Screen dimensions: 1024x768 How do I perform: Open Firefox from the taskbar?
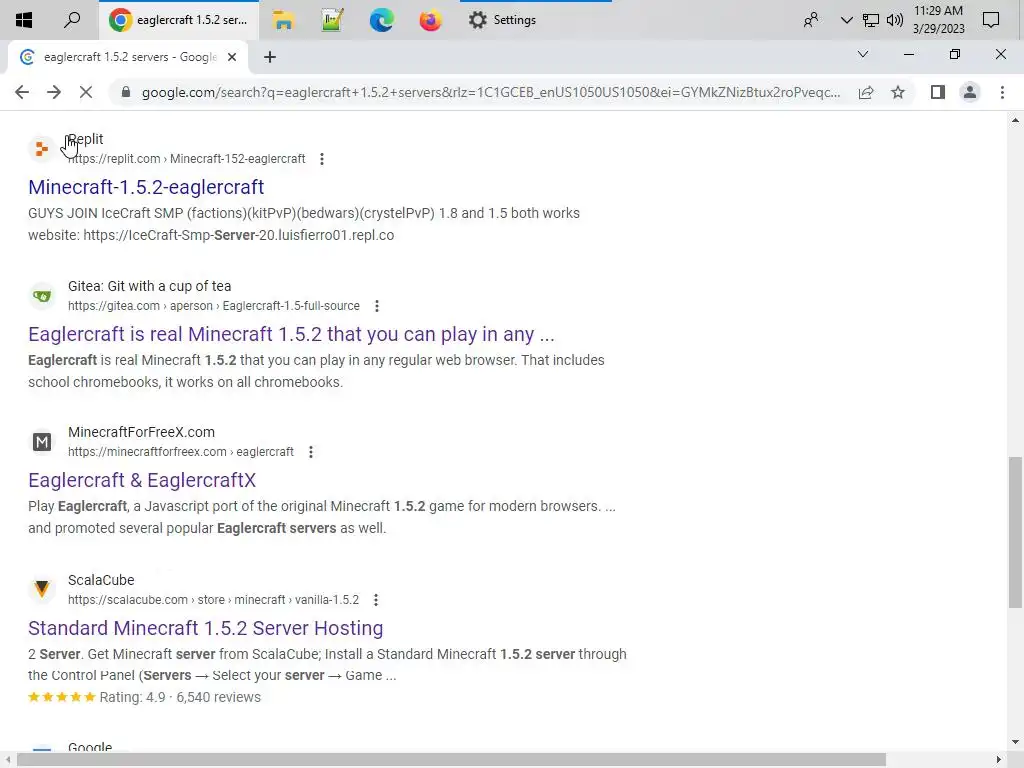click(430, 20)
